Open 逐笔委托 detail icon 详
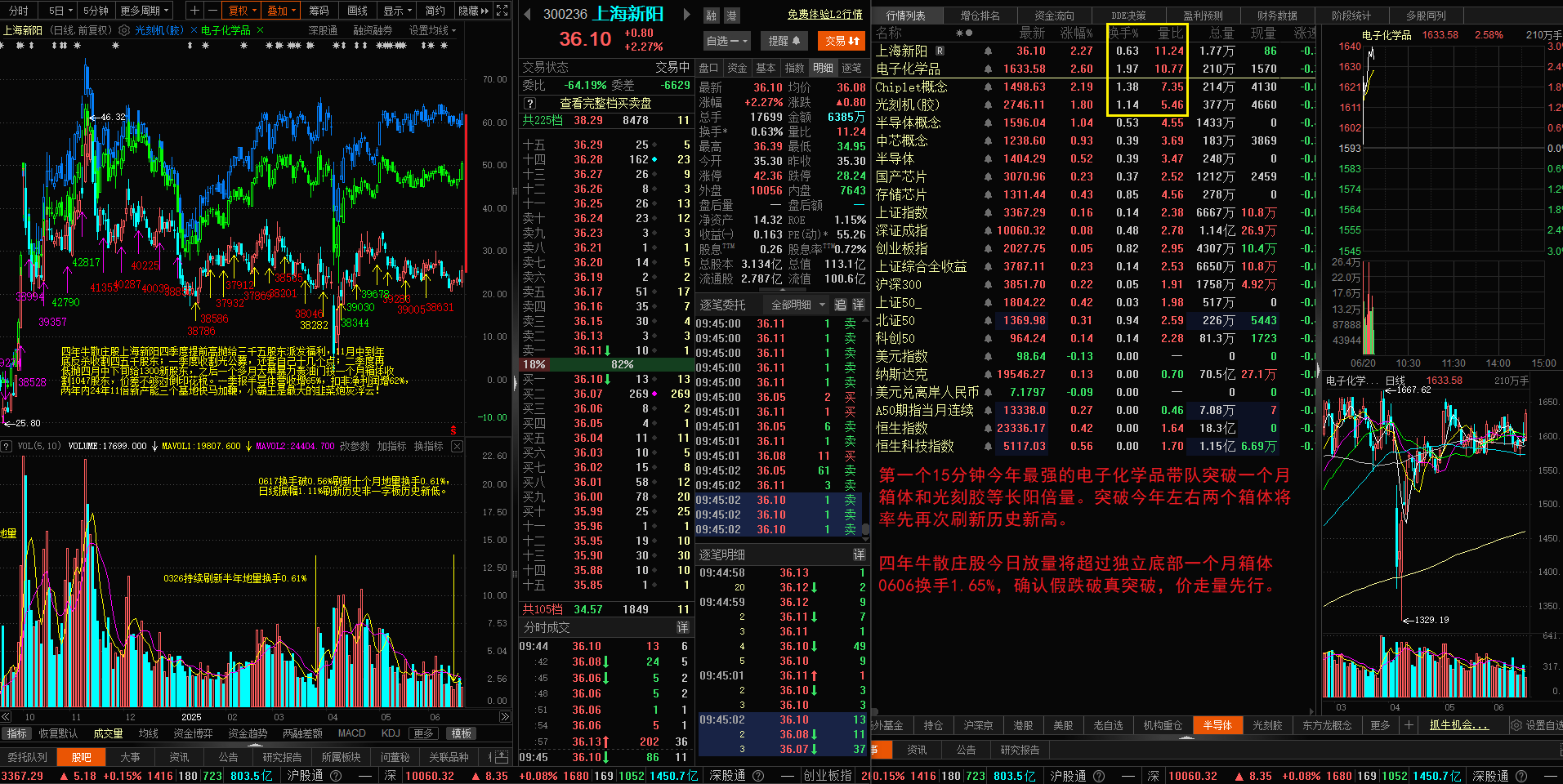The width and height of the screenshot is (1563, 784). pos(859,305)
